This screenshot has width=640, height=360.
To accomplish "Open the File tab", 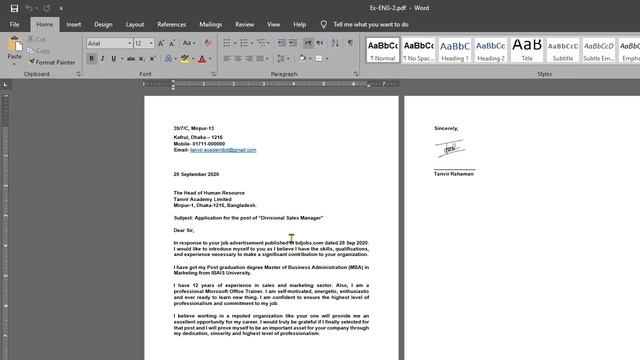I will [x=15, y=24].
